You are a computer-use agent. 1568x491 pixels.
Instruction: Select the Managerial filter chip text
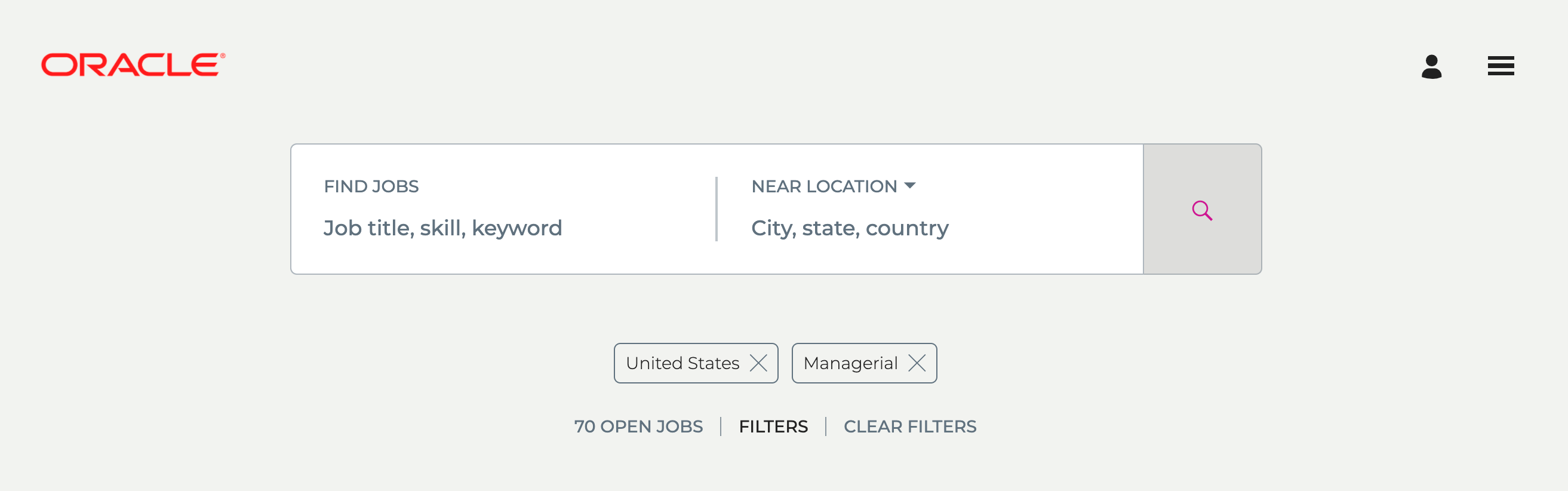(850, 363)
